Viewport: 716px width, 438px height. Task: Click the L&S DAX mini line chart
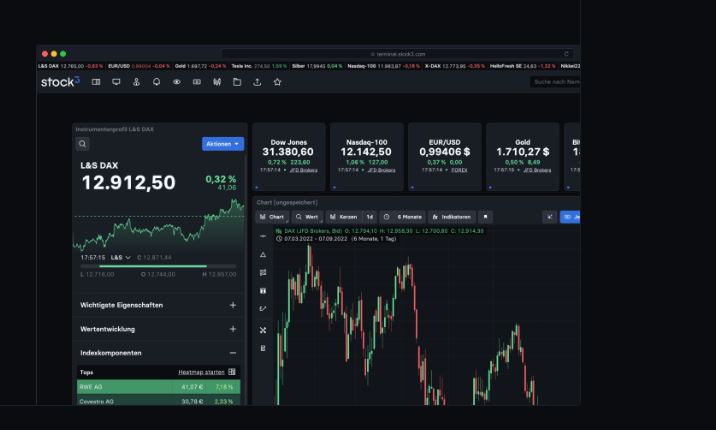coord(158,225)
